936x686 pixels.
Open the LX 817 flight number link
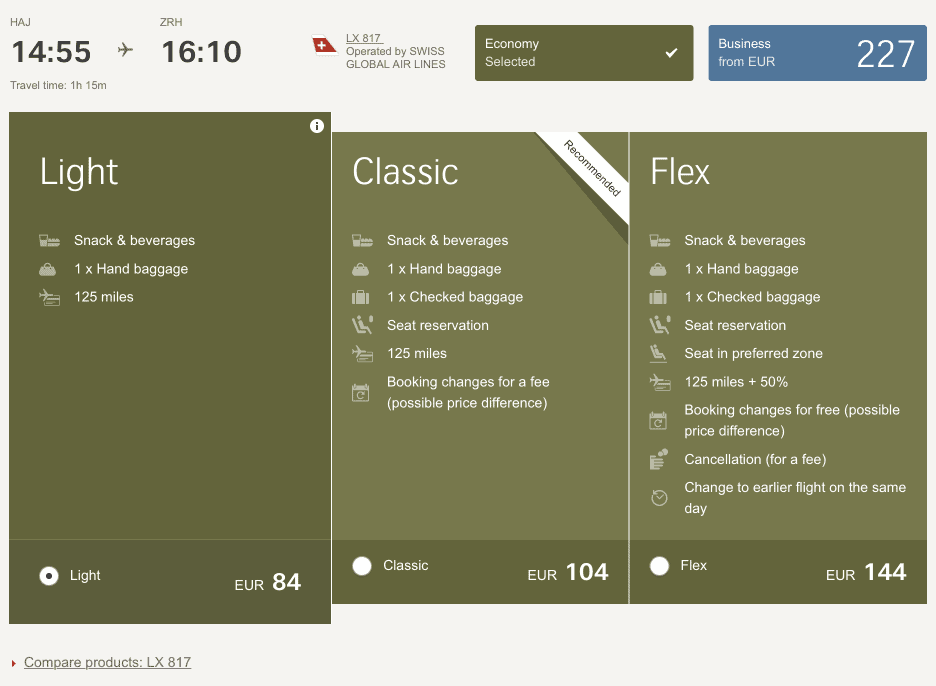pyautogui.click(x=364, y=38)
